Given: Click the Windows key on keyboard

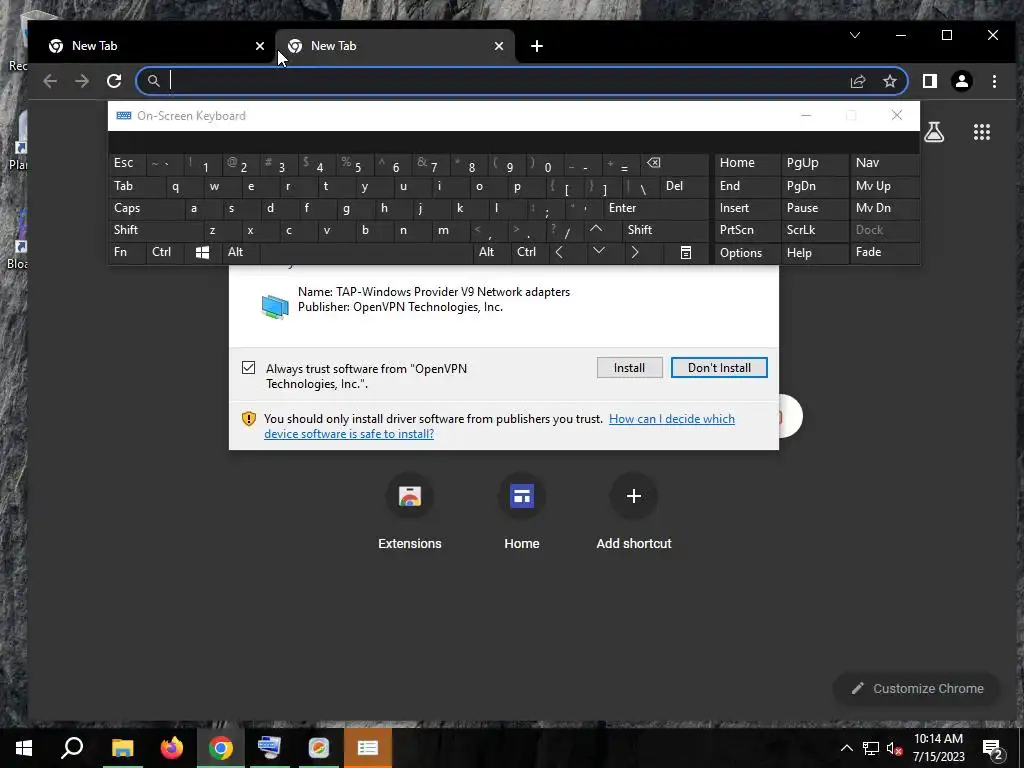Looking at the screenshot, I should pyautogui.click(x=202, y=253).
